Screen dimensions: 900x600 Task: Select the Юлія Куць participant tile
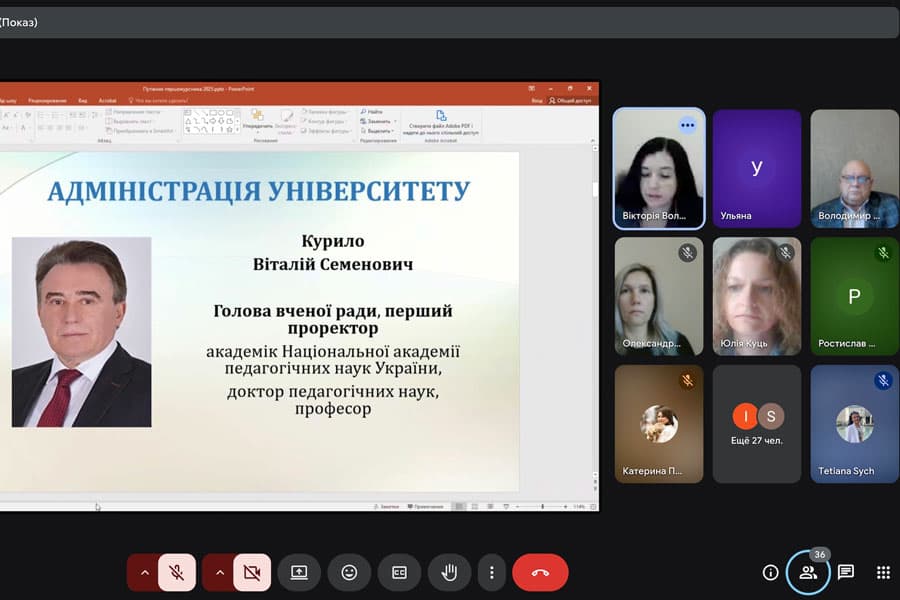pyautogui.click(x=757, y=297)
